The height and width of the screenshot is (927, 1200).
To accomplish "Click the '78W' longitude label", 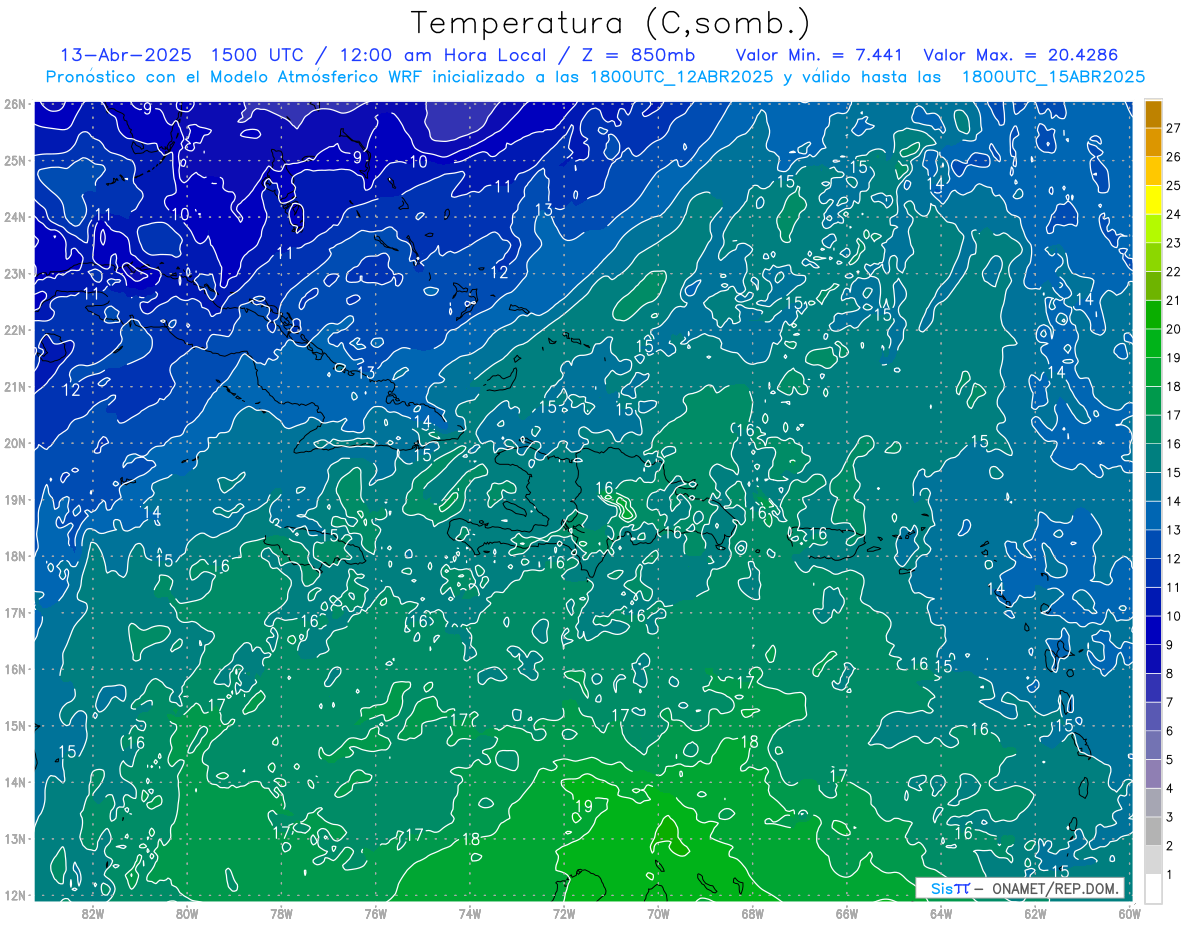I will tap(281, 912).
